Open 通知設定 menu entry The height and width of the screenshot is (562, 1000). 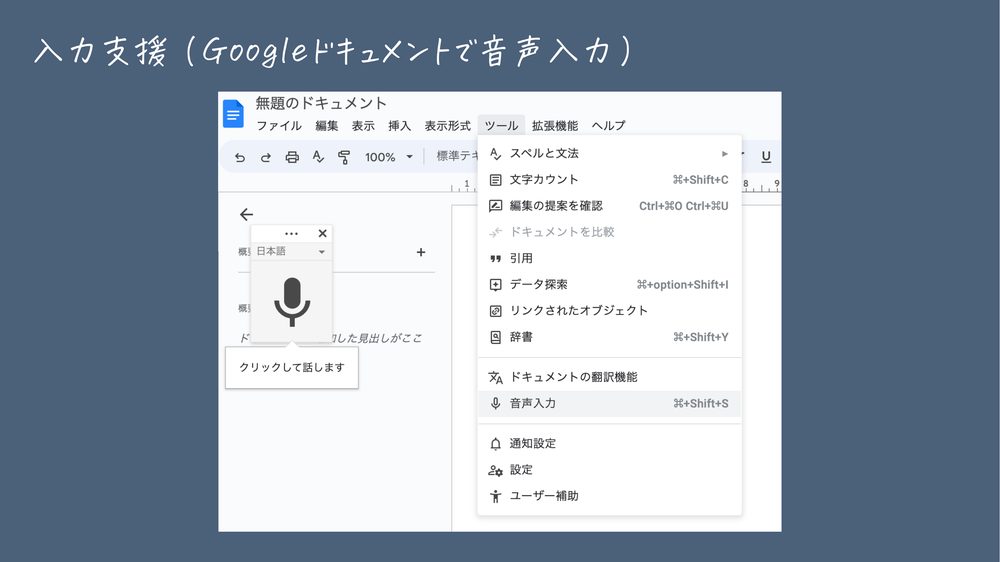pyautogui.click(x=609, y=443)
